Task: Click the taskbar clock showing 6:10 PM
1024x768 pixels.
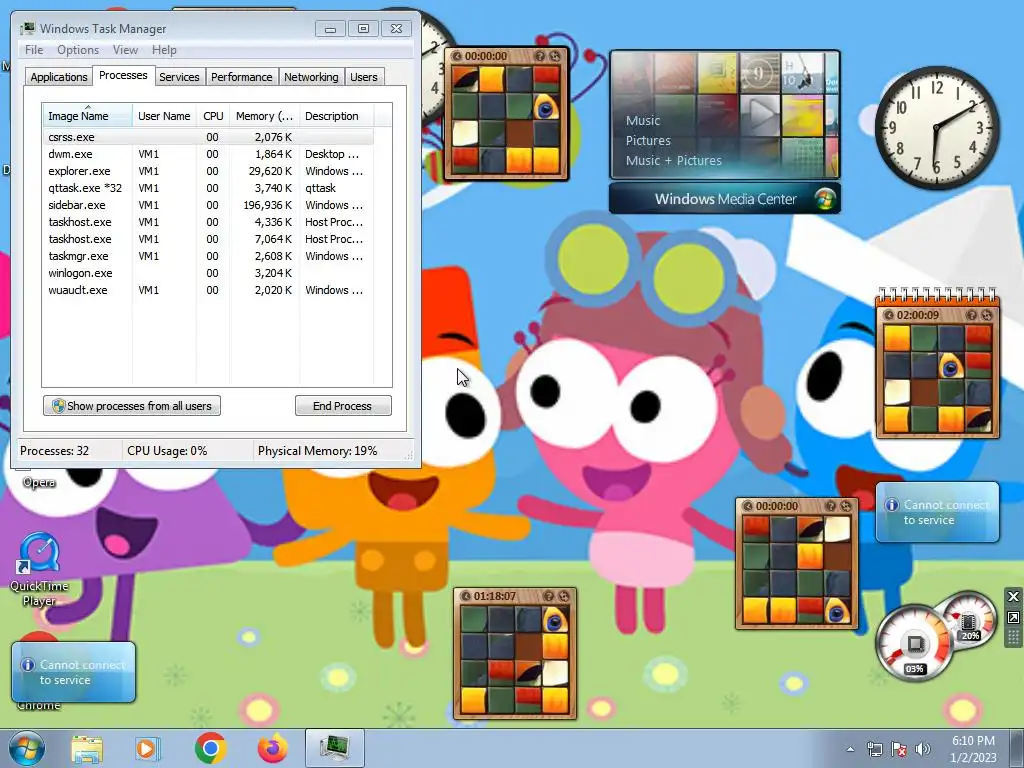Action: (973, 749)
